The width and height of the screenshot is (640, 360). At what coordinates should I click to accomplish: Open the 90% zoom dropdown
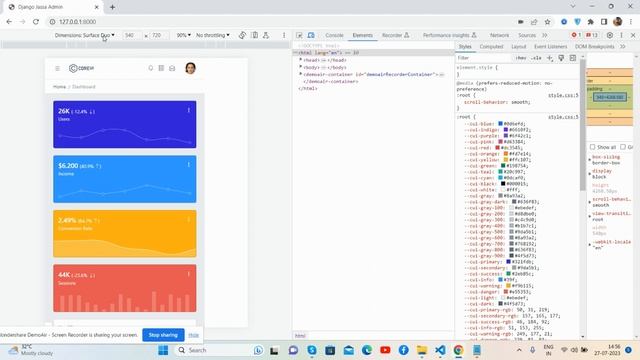point(183,36)
